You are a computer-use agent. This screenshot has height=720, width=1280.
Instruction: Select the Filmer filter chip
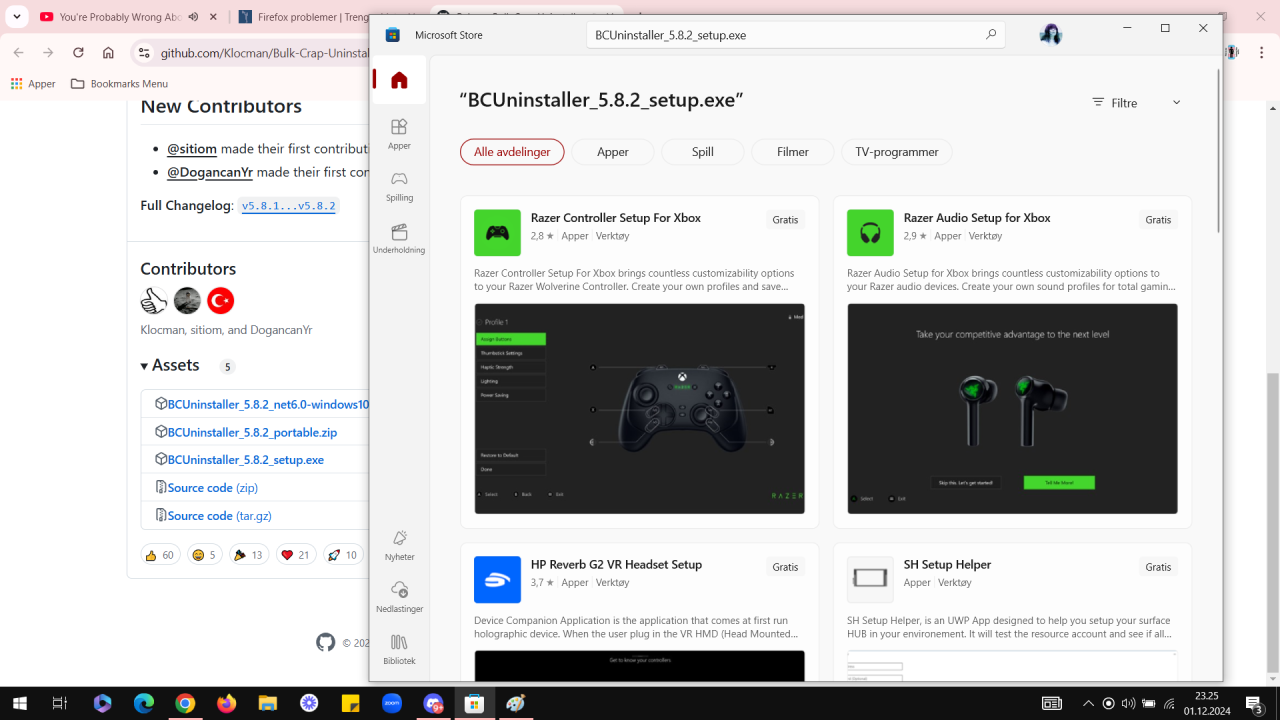pyautogui.click(x=792, y=152)
